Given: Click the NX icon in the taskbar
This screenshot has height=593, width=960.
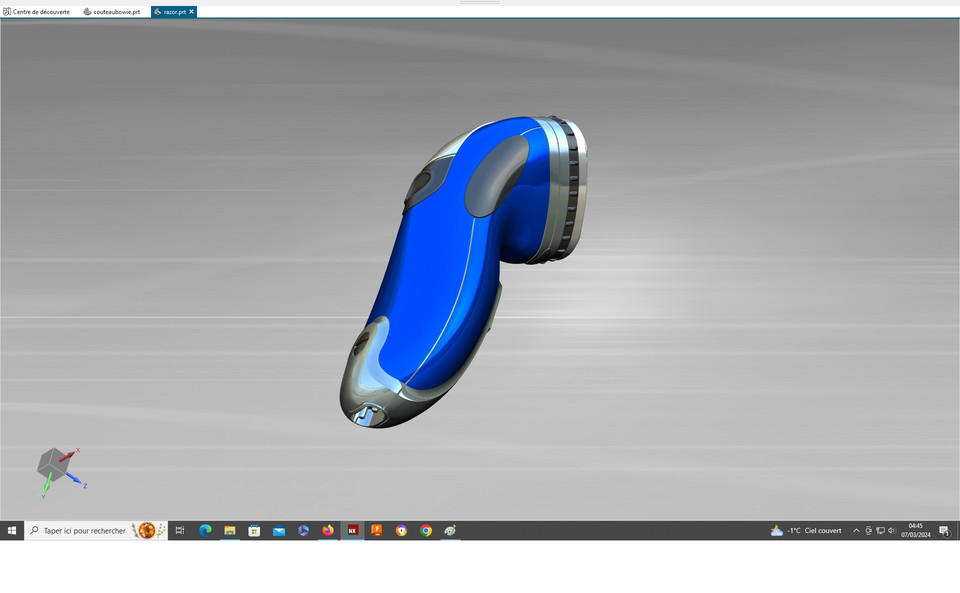Looking at the screenshot, I should point(352,530).
